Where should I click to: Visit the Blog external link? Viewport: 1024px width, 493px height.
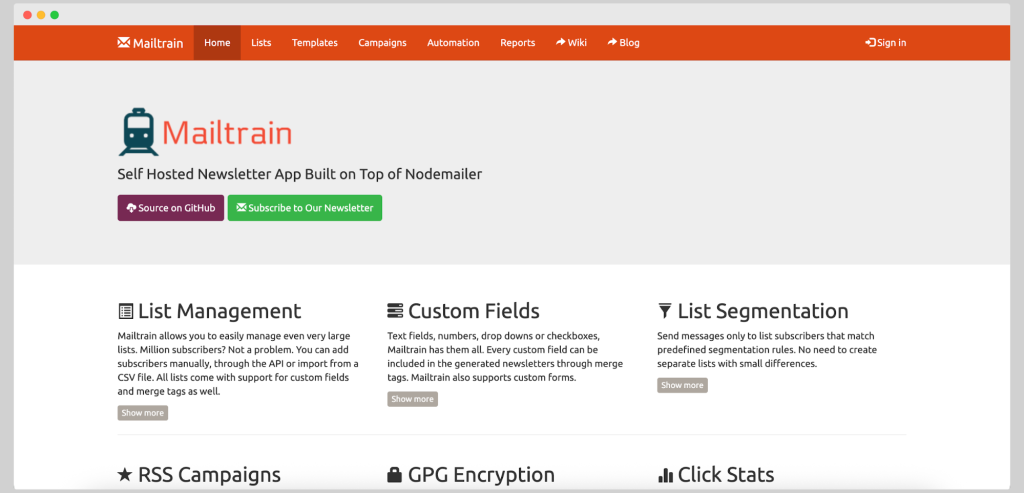pyautogui.click(x=624, y=43)
